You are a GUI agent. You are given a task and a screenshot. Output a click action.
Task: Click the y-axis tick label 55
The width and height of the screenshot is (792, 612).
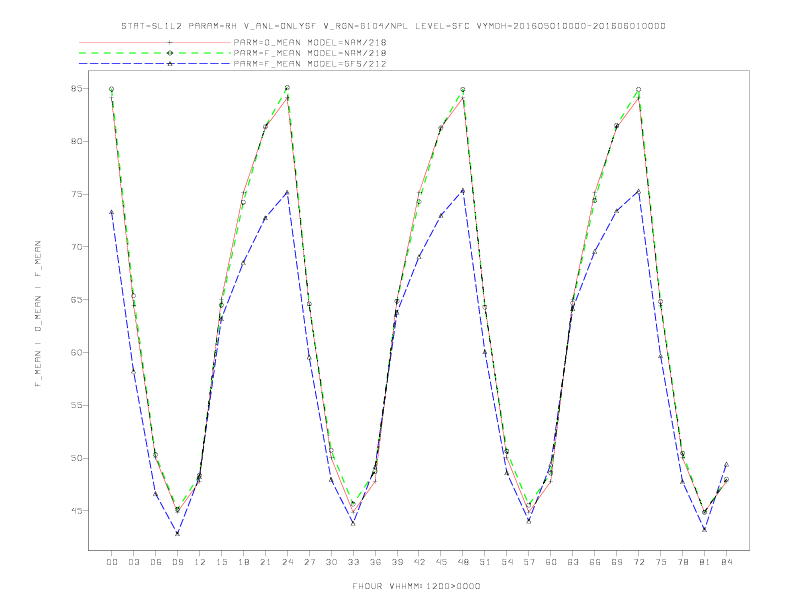pyautogui.click(x=77, y=405)
